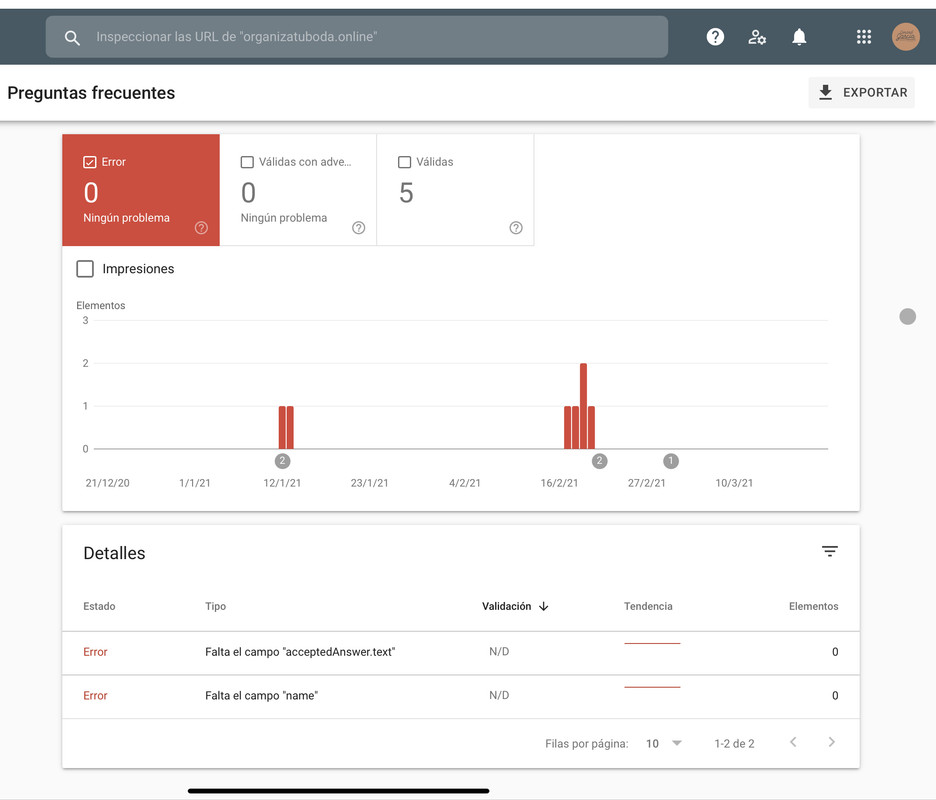Image resolution: width=936 pixels, height=800 pixels.
Task: Click chart marker 2 near 16/2/21
Action: (x=599, y=461)
